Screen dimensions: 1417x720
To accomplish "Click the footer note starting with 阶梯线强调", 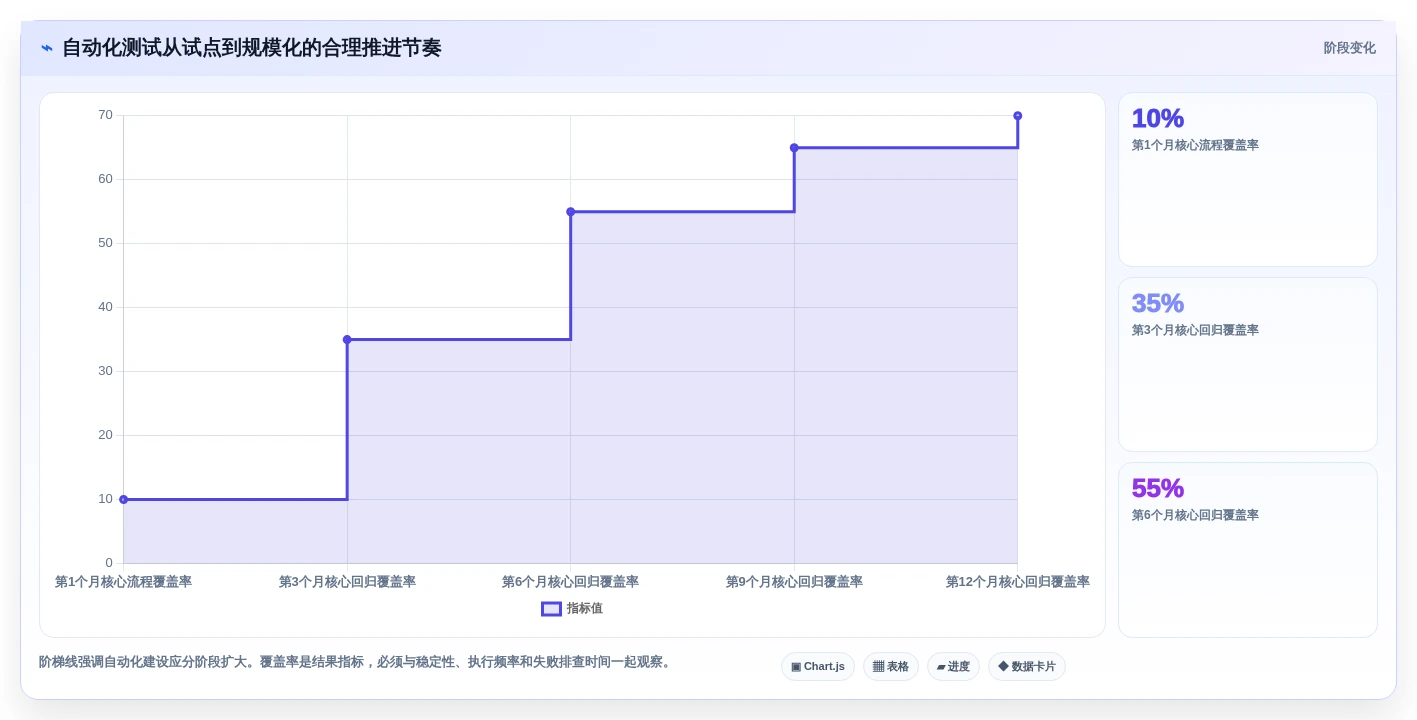I will [x=357, y=662].
